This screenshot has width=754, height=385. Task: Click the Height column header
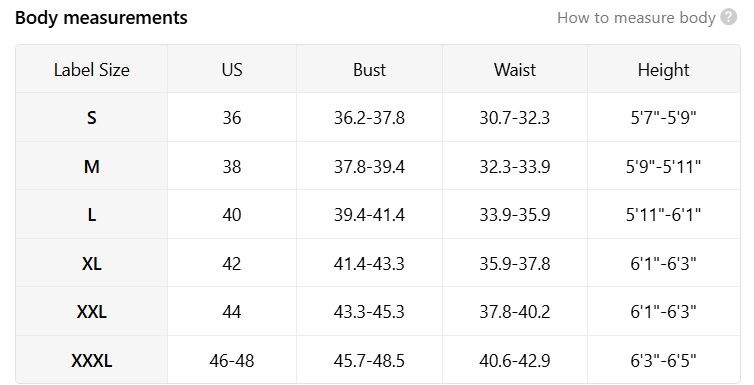pos(664,70)
